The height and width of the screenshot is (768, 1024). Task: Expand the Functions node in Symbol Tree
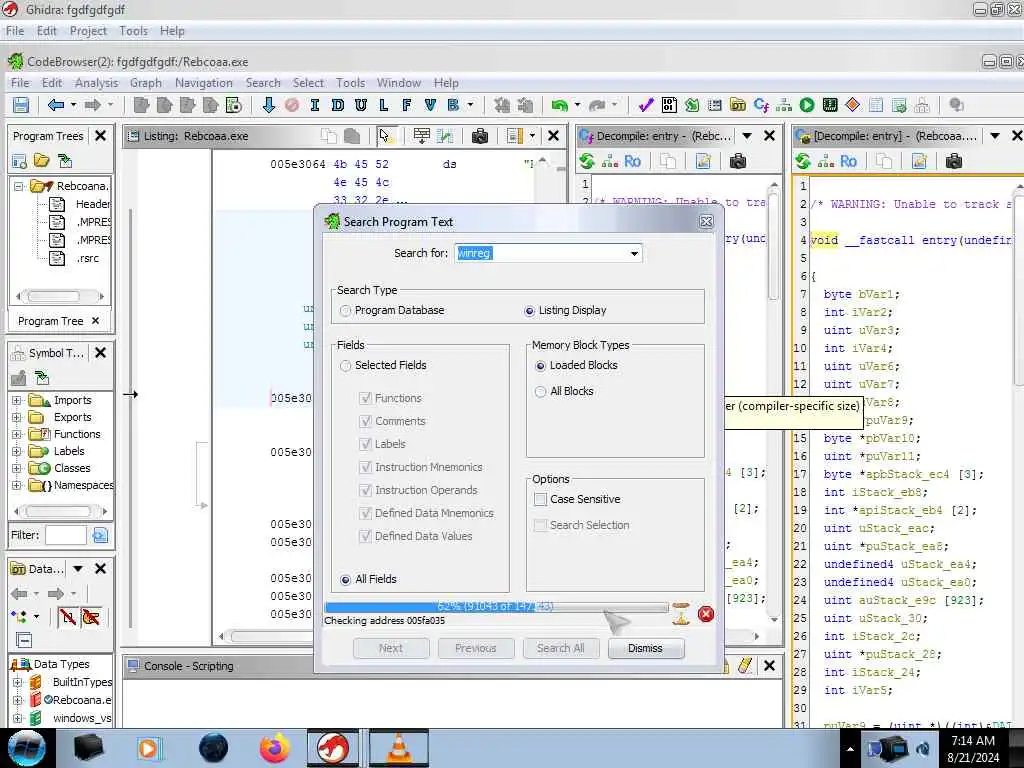click(x=17, y=434)
